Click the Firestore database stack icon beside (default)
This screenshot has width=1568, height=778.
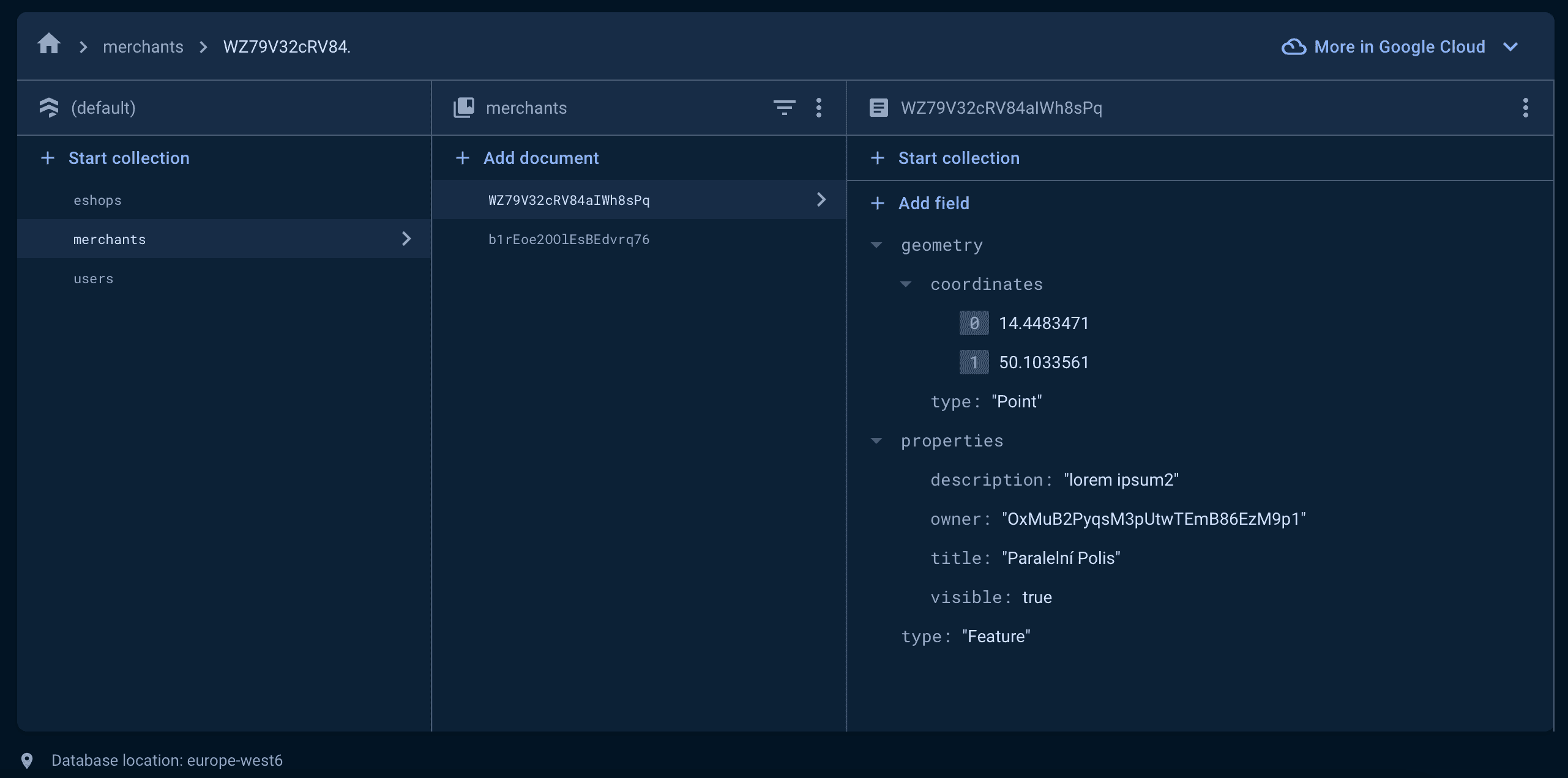coord(49,107)
